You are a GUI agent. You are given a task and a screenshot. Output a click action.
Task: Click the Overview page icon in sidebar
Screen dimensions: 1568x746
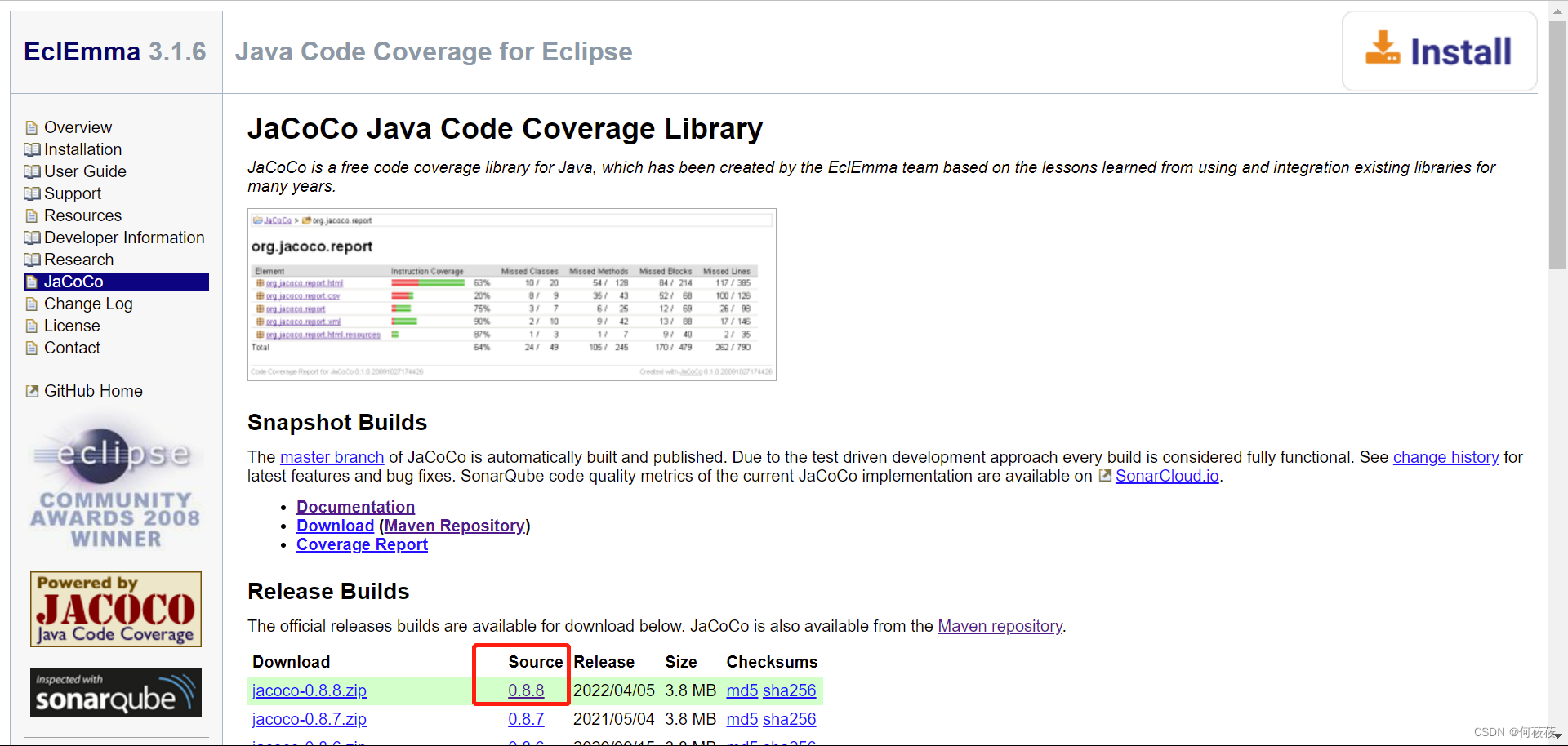32,127
